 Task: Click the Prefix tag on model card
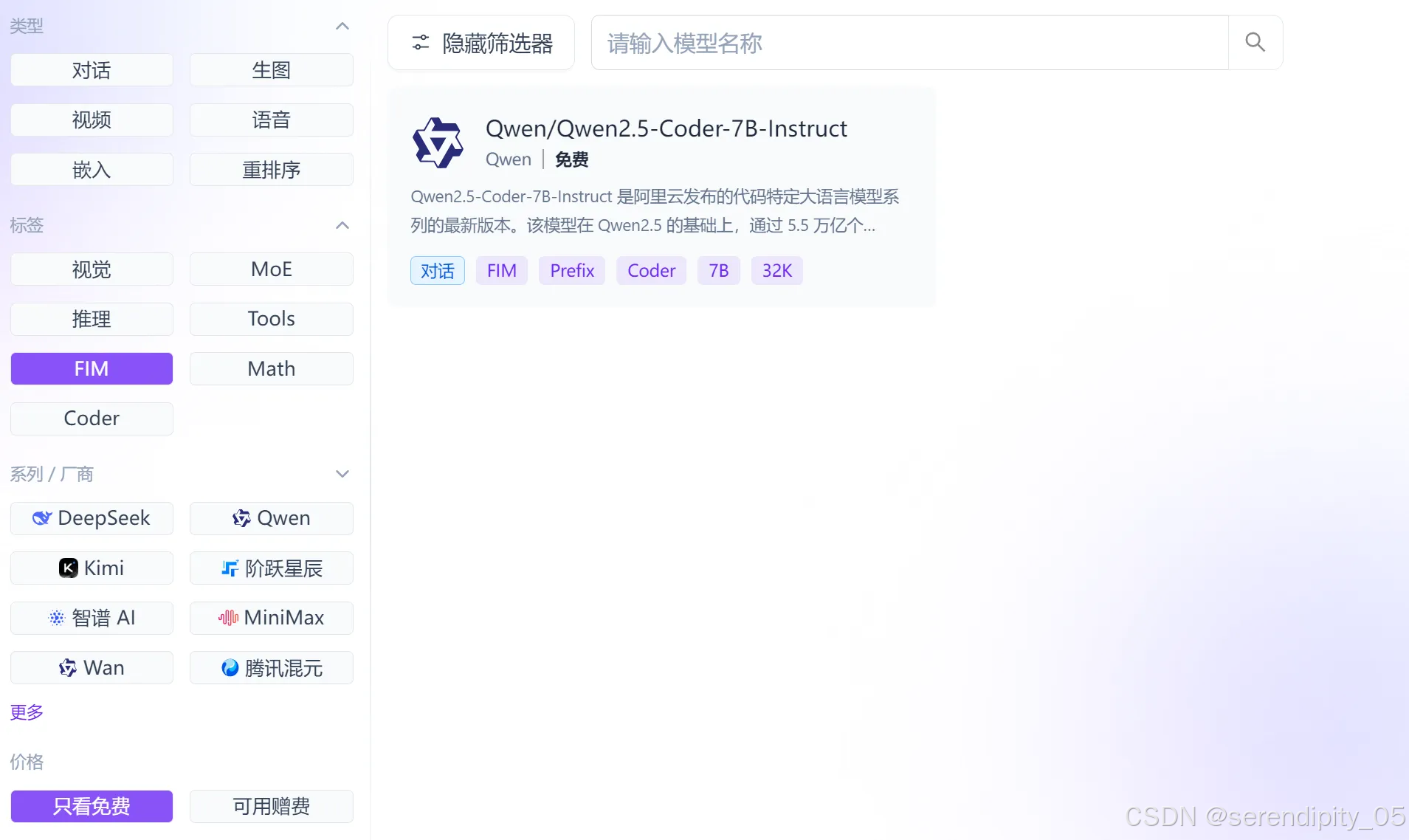(x=572, y=271)
